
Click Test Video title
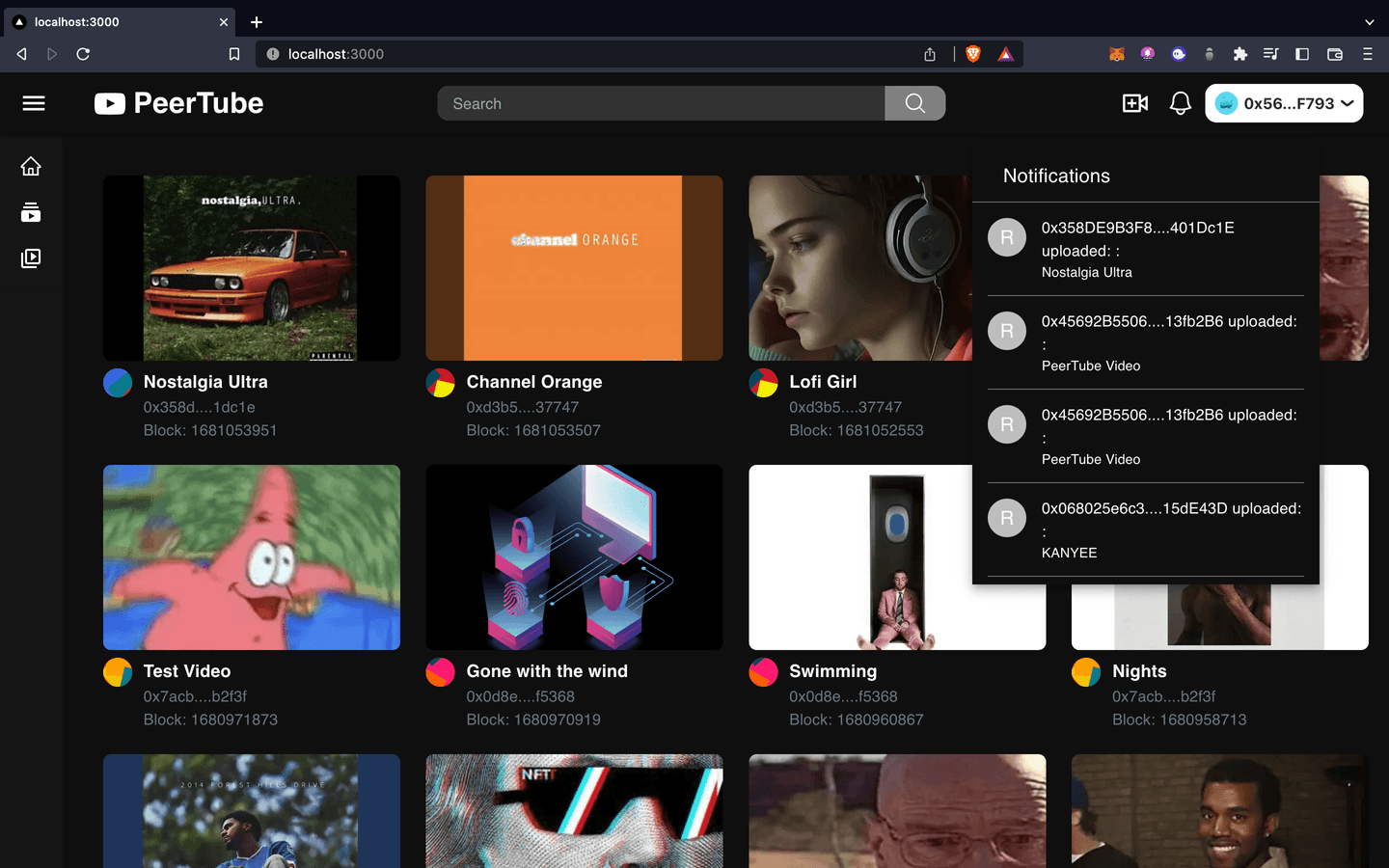(x=187, y=671)
